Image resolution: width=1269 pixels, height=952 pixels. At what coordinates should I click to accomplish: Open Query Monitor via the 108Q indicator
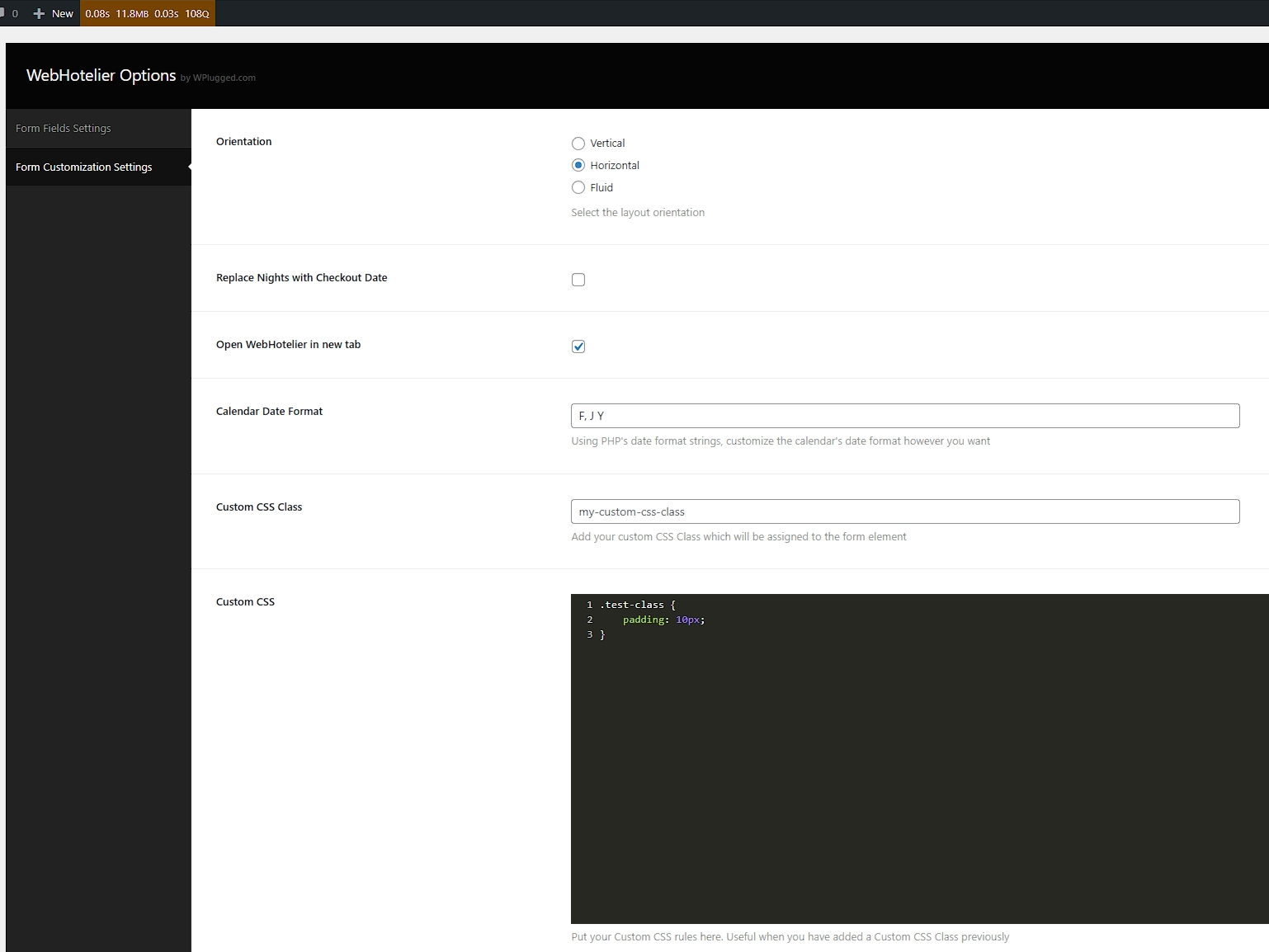tap(196, 13)
